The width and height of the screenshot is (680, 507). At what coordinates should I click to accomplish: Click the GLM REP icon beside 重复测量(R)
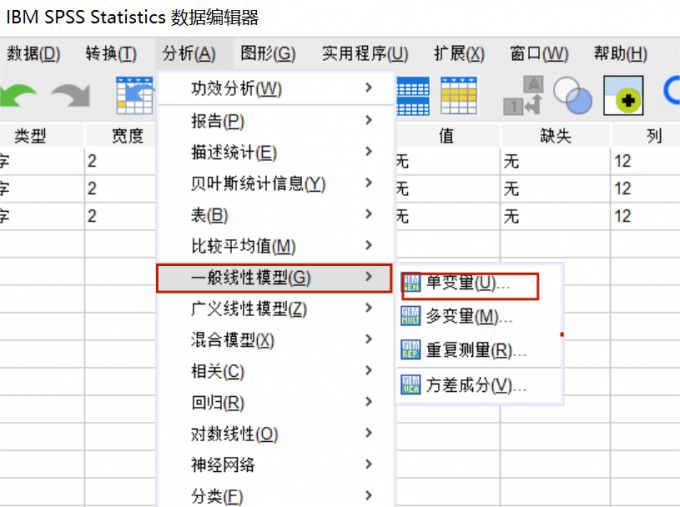(410, 350)
